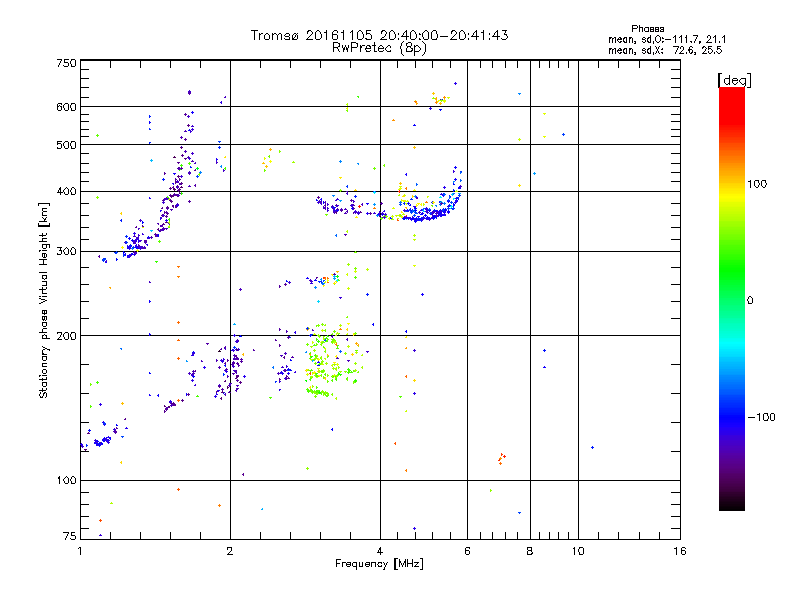Click the colorbar tick label '-100'
800x600 pixels.
click(761, 417)
